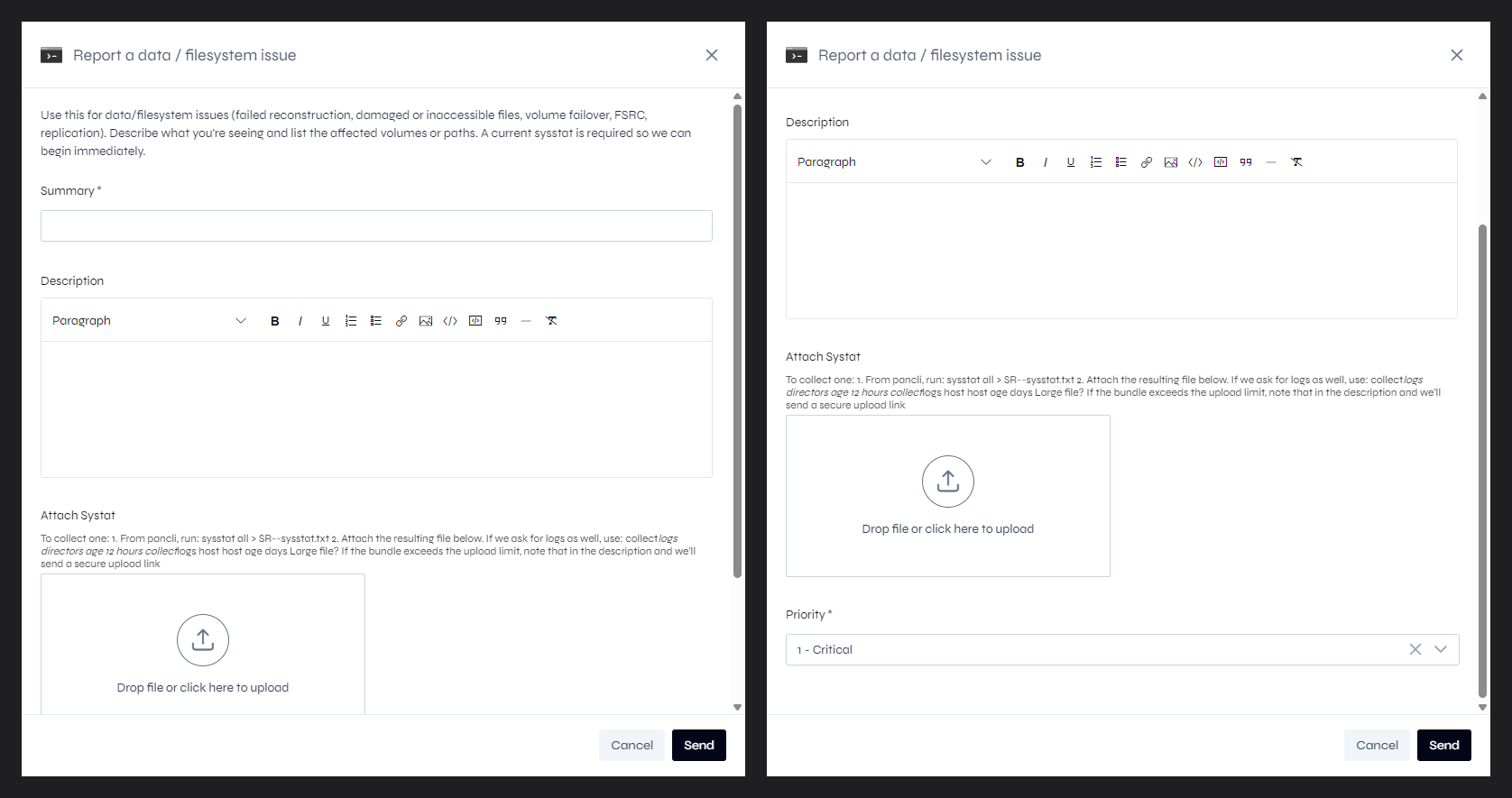Toggle Underline in the dialog showing Priority
Image resolution: width=1512 pixels, height=798 pixels.
[1071, 162]
